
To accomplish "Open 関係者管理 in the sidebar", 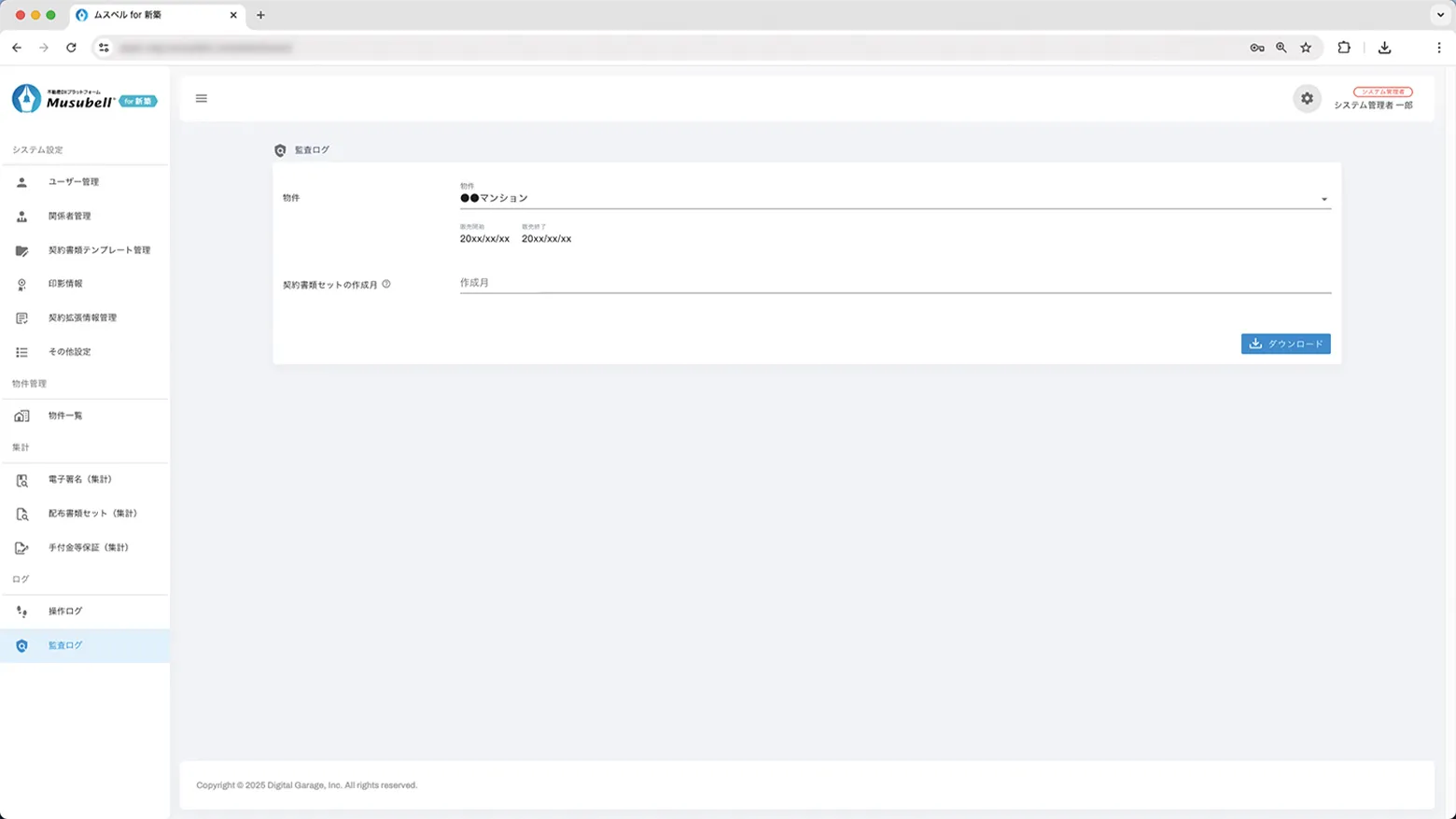I will click(x=70, y=216).
